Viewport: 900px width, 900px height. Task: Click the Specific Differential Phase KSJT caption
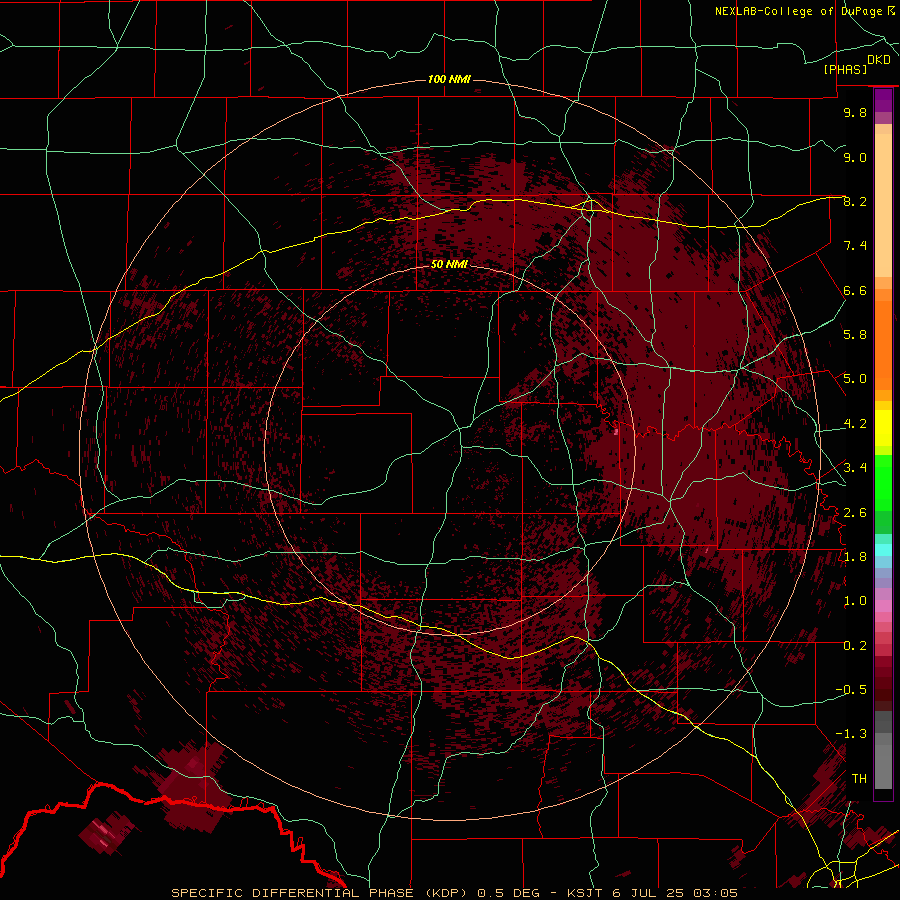[454, 893]
